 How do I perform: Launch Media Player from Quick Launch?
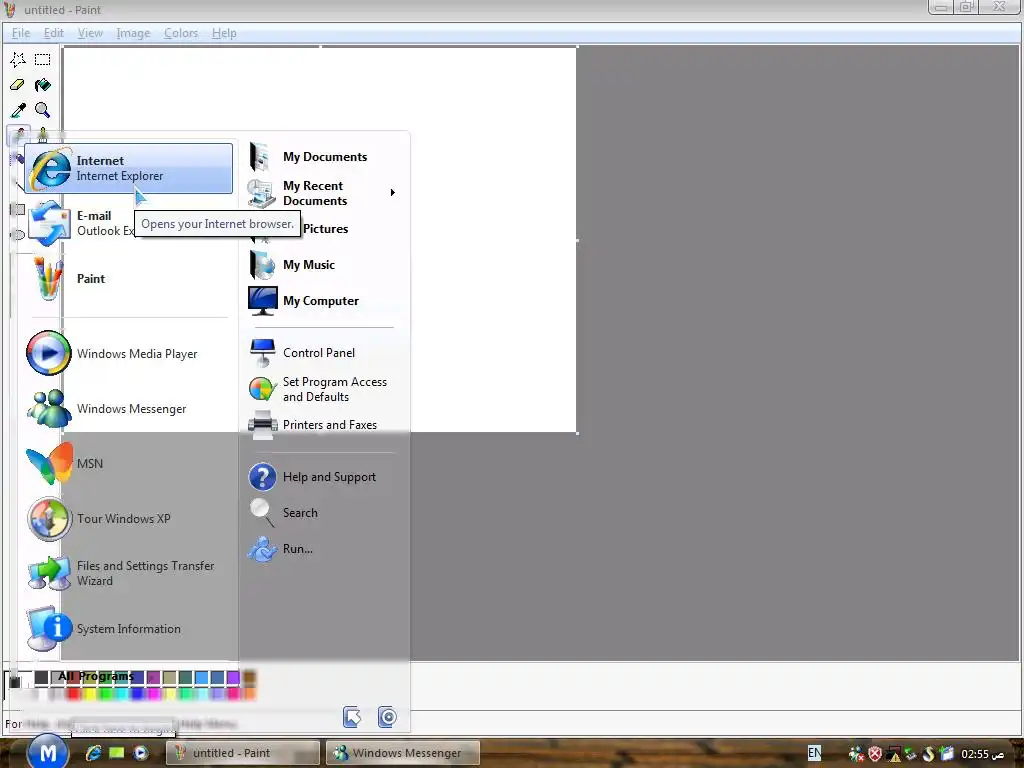tap(140, 753)
